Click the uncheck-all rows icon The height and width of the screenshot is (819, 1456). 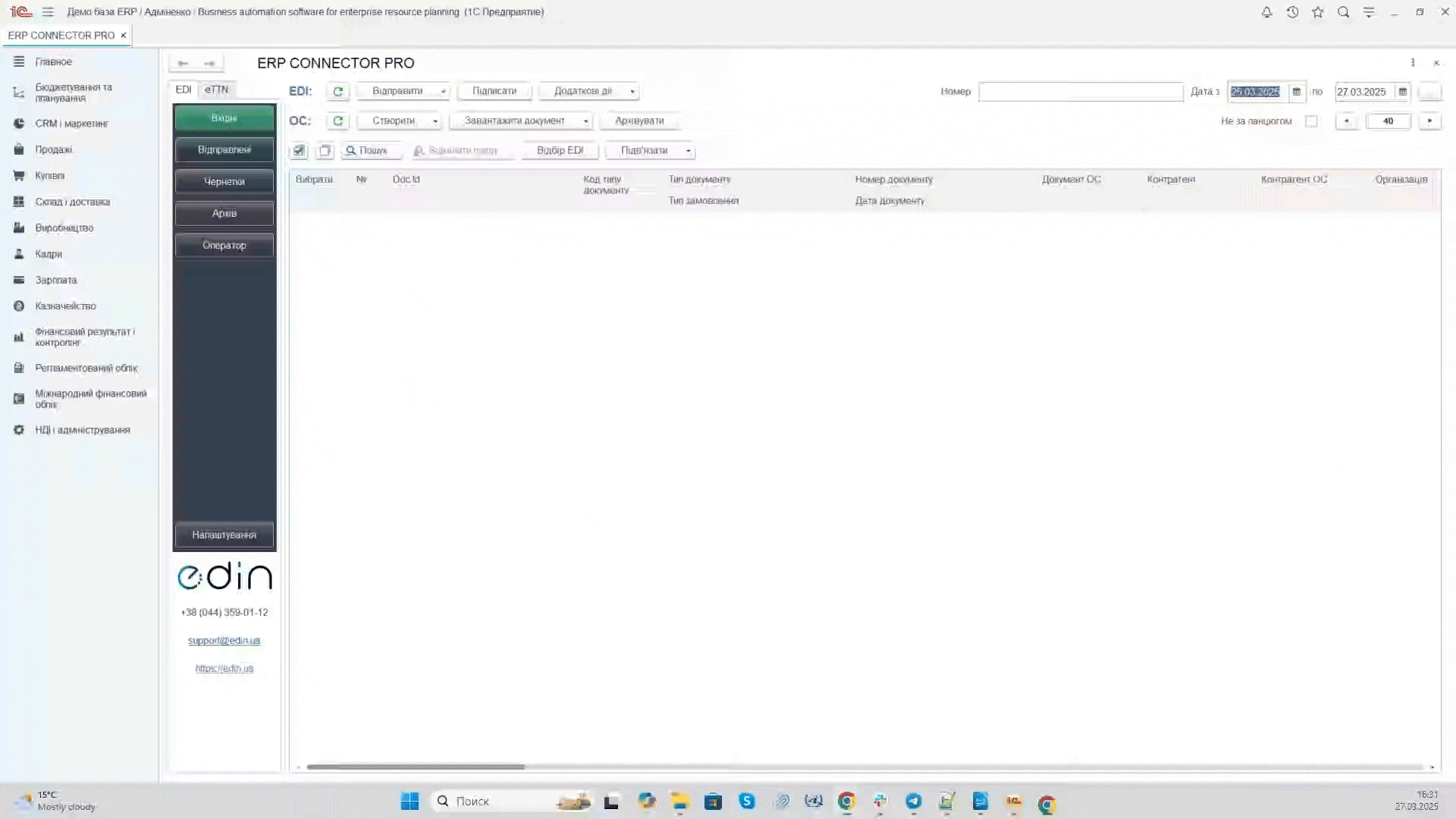[325, 151]
